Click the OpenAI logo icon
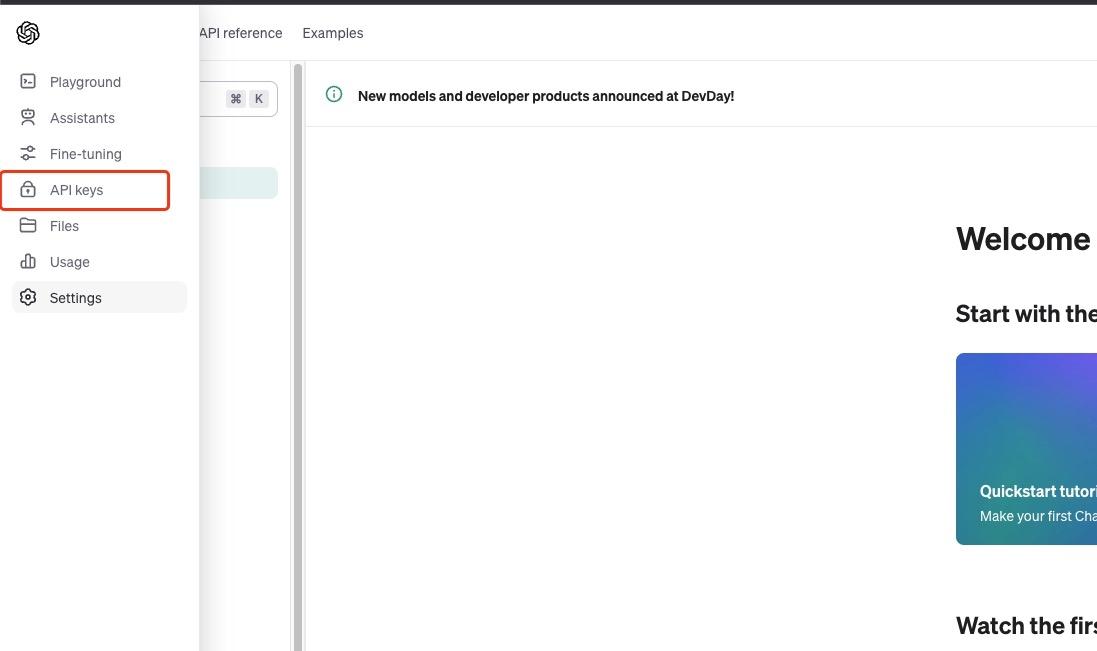 tap(27, 32)
